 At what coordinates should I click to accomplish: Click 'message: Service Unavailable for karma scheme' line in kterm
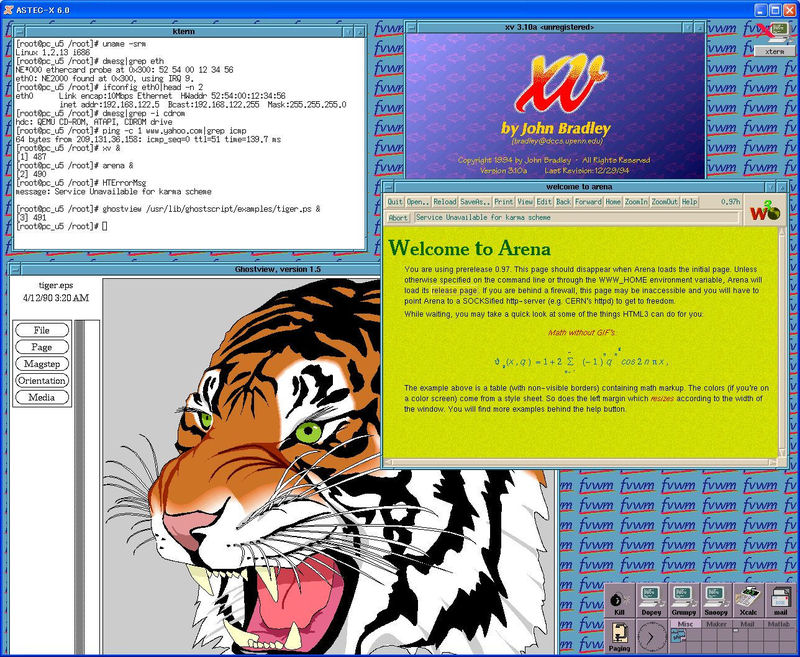coord(113,192)
